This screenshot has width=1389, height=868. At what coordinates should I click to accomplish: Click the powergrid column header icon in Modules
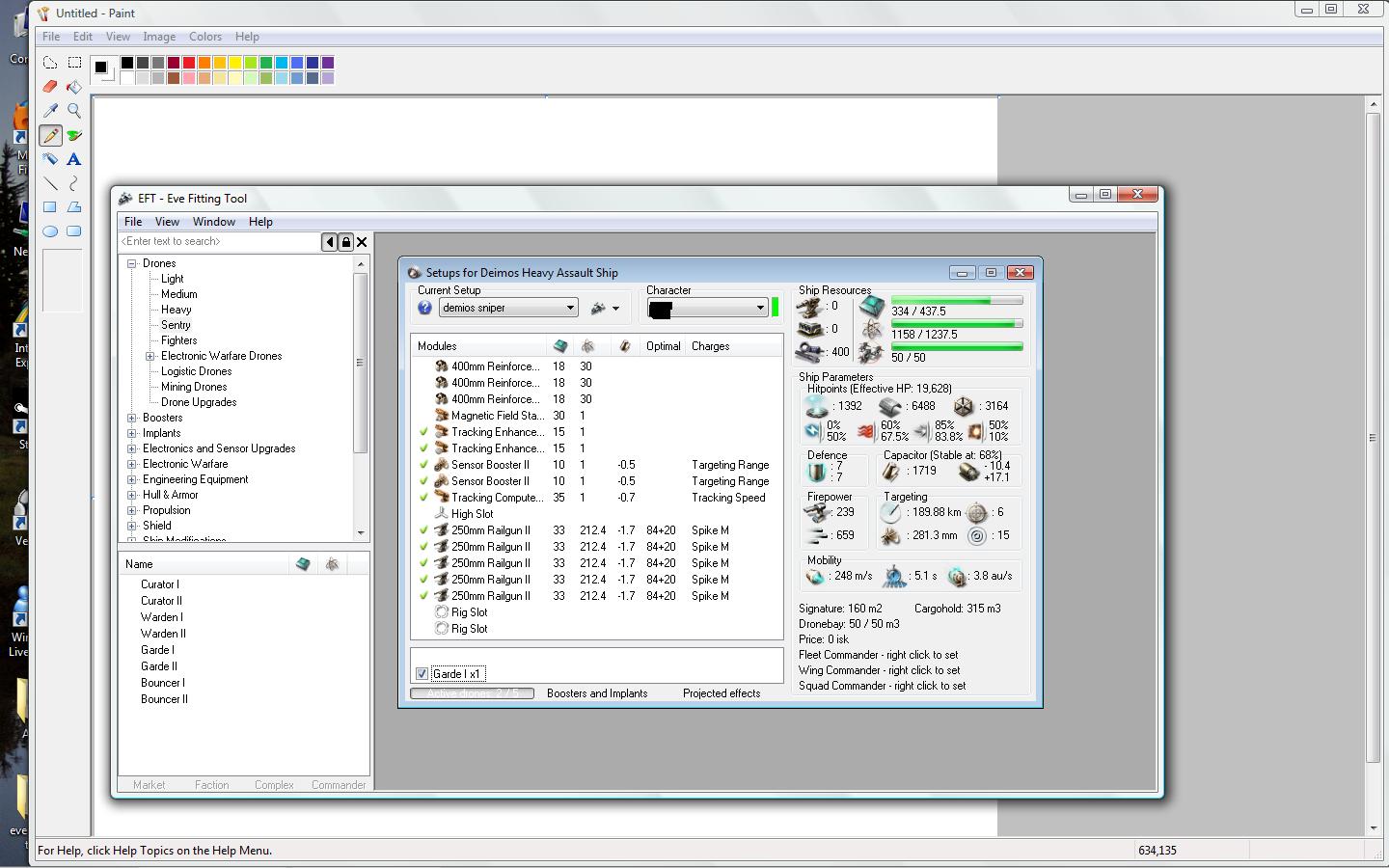(x=588, y=346)
